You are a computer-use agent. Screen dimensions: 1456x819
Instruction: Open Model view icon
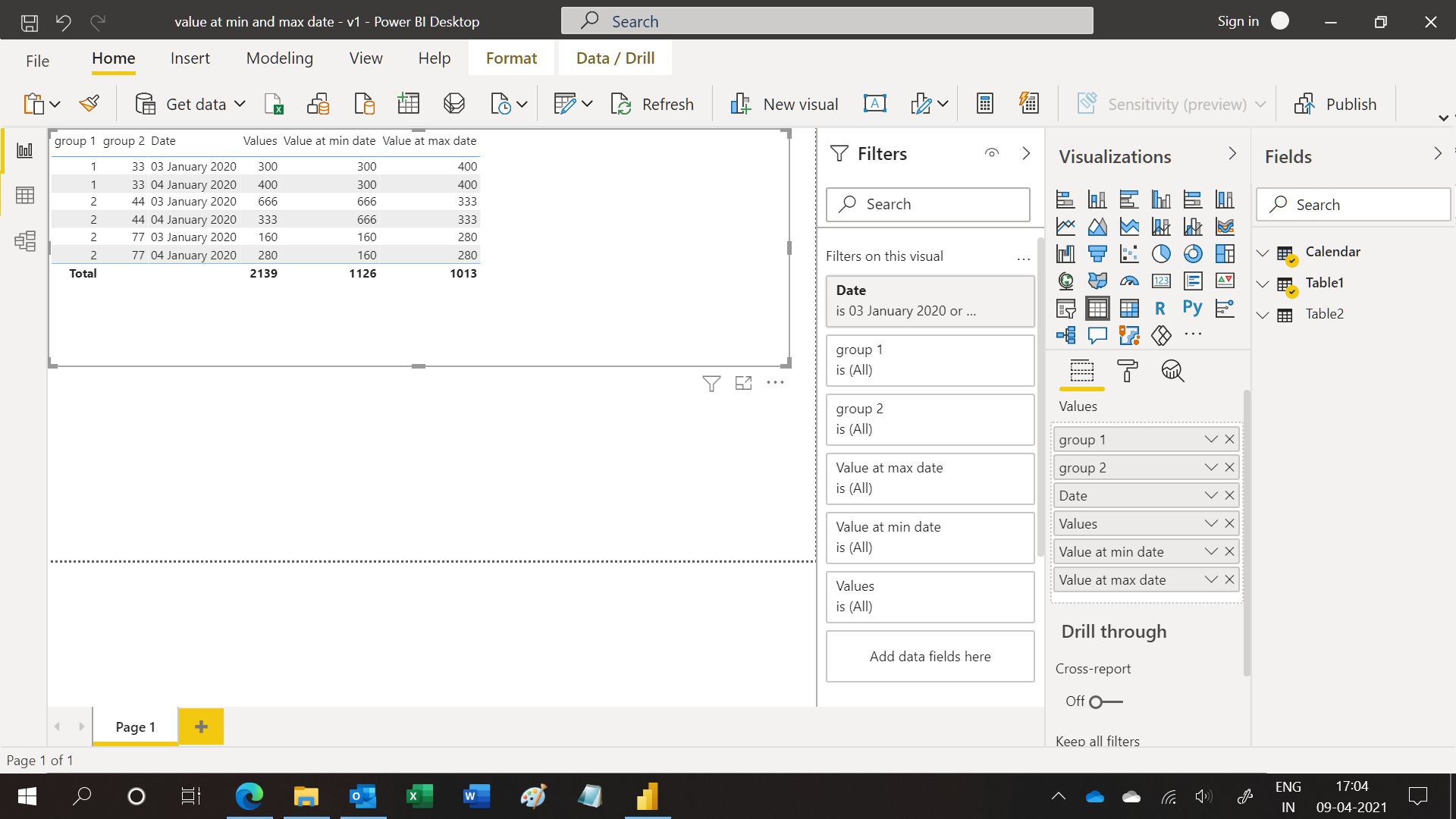point(25,241)
